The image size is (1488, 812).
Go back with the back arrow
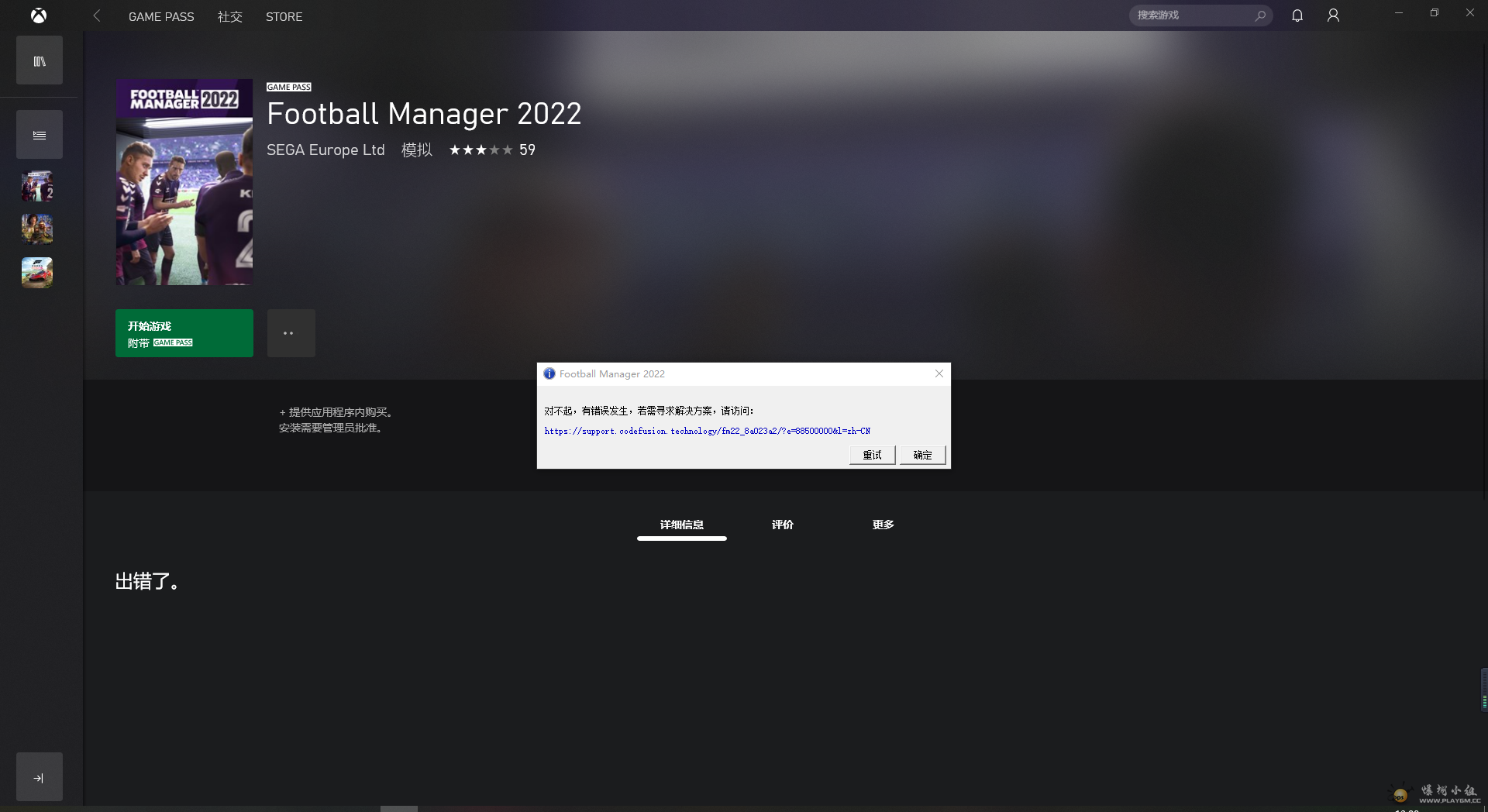(x=97, y=15)
